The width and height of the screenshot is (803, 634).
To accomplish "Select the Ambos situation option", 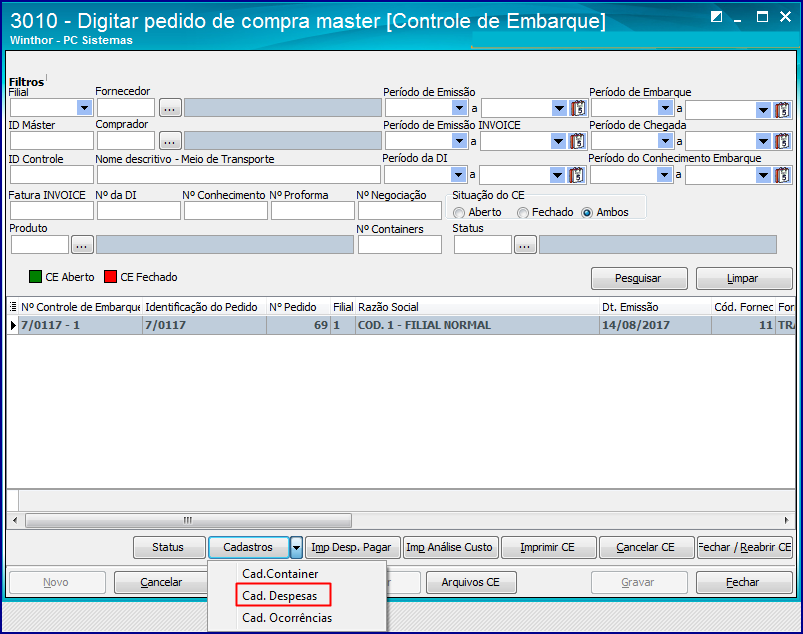I will tap(587, 213).
